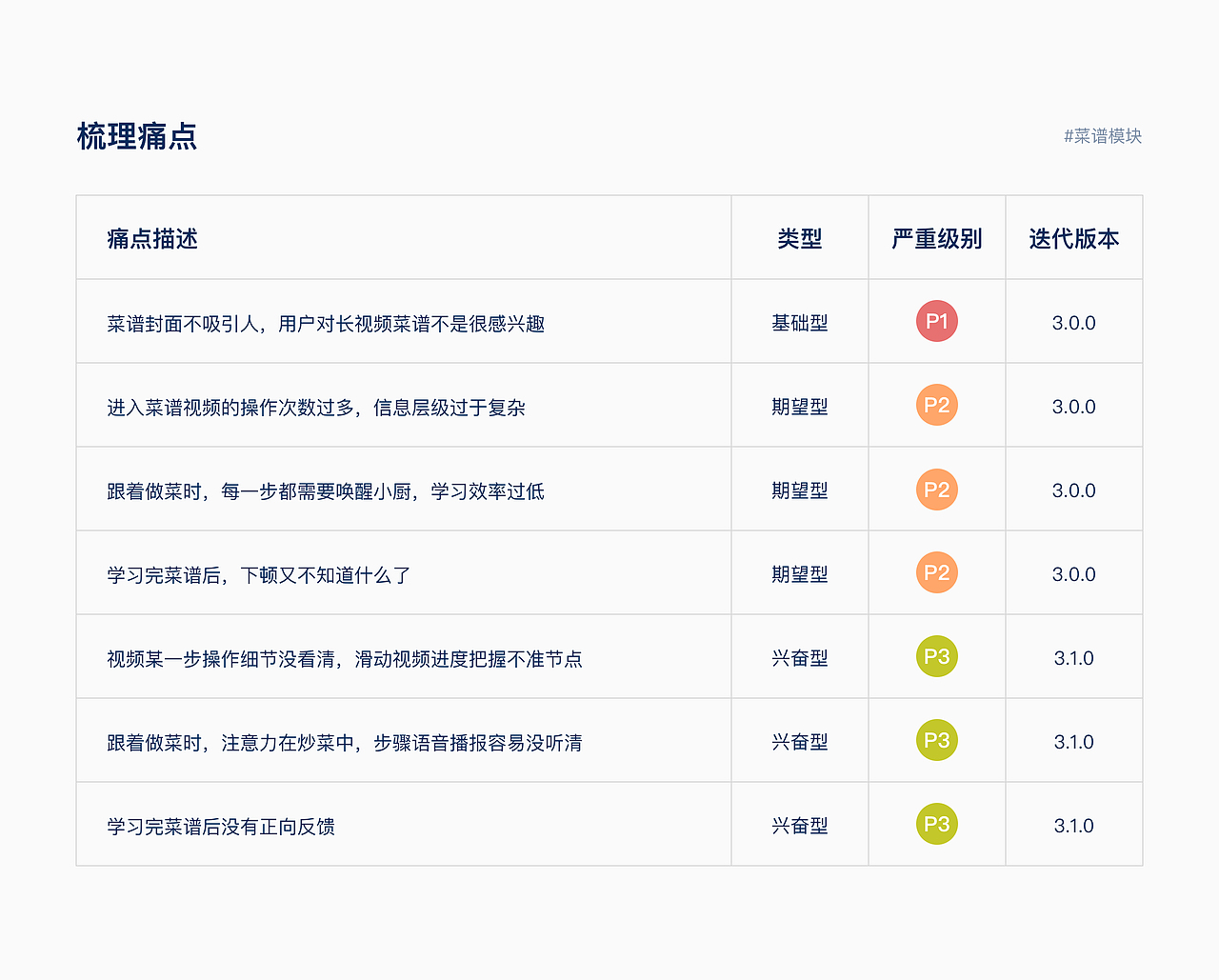Select the text 跟着做菜时，每一步都需要唤醒小厨

coord(259,491)
